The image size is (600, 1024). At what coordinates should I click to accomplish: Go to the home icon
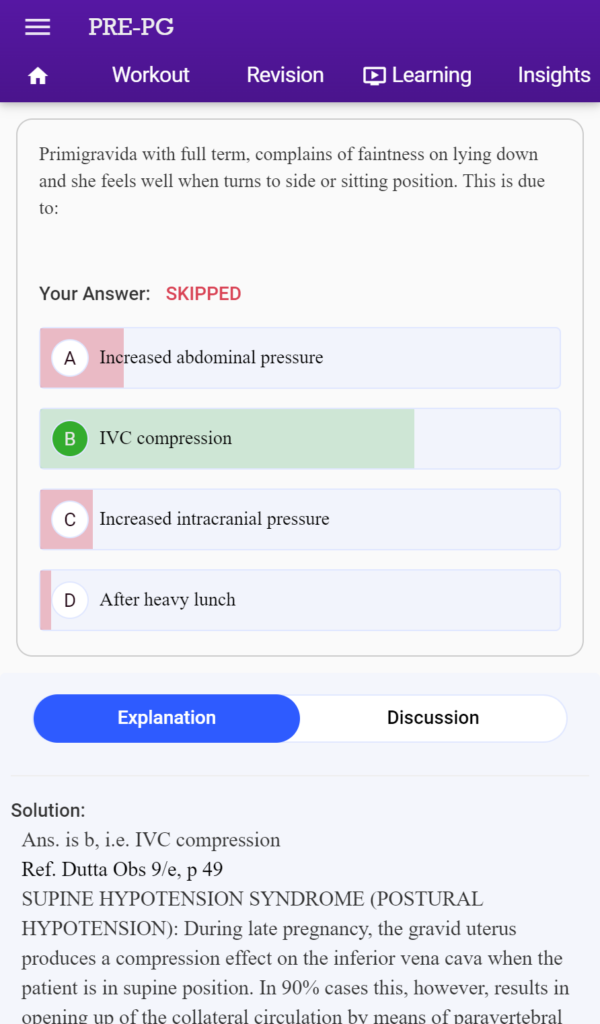click(38, 76)
